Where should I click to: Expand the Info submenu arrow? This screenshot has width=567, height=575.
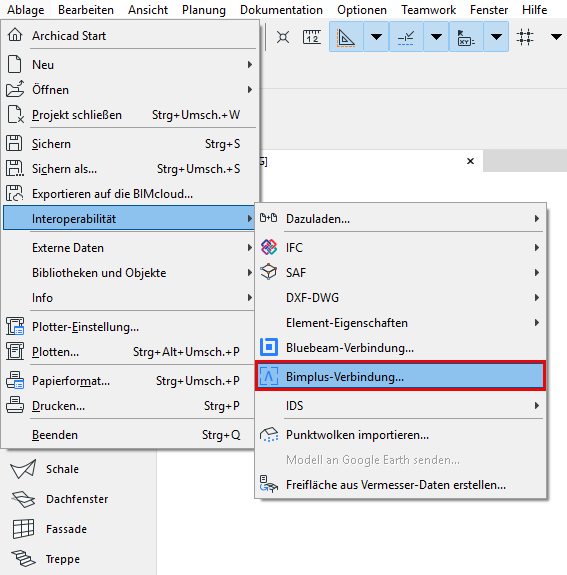(x=250, y=297)
